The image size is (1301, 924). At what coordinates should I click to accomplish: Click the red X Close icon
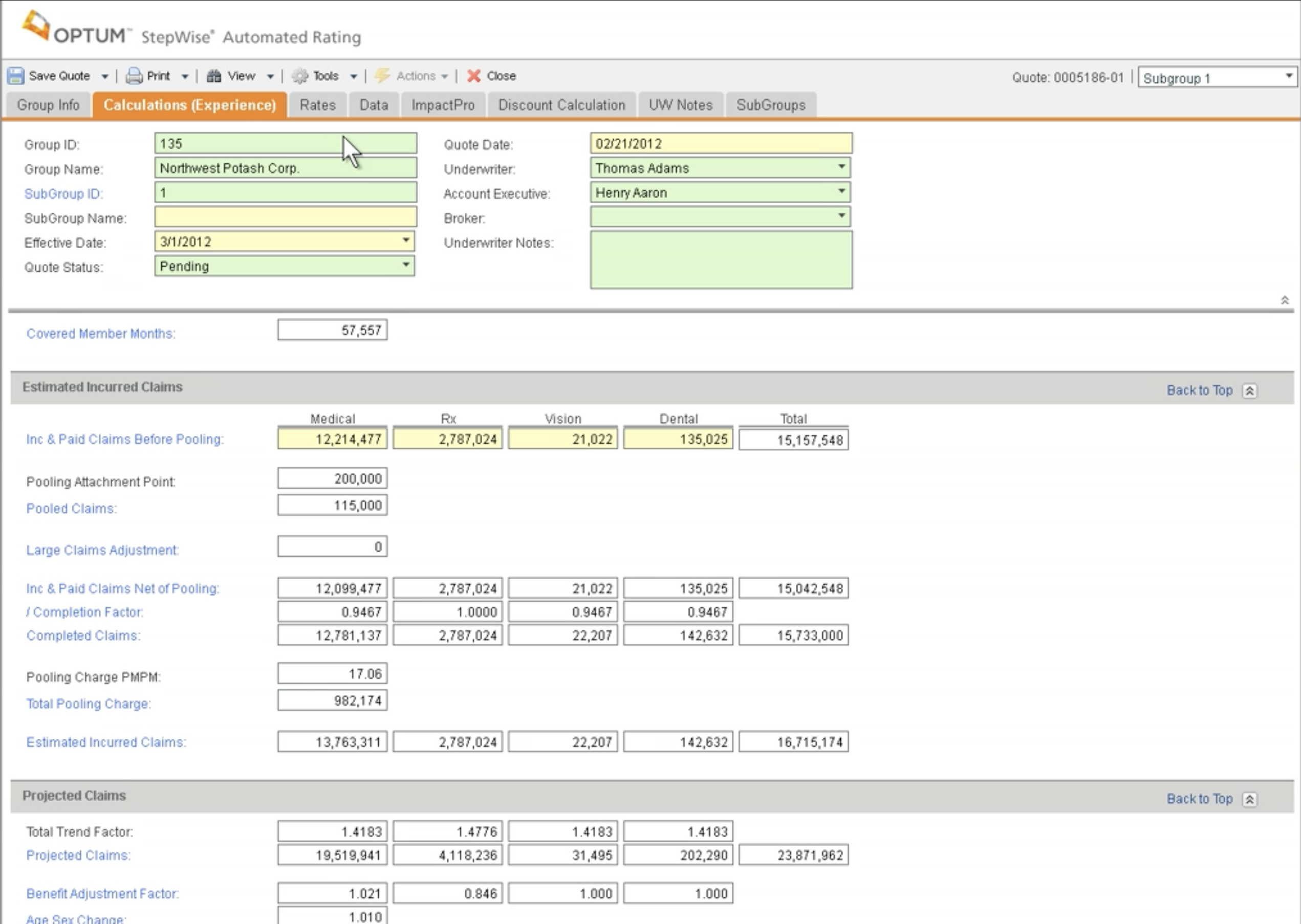point(473,76)
